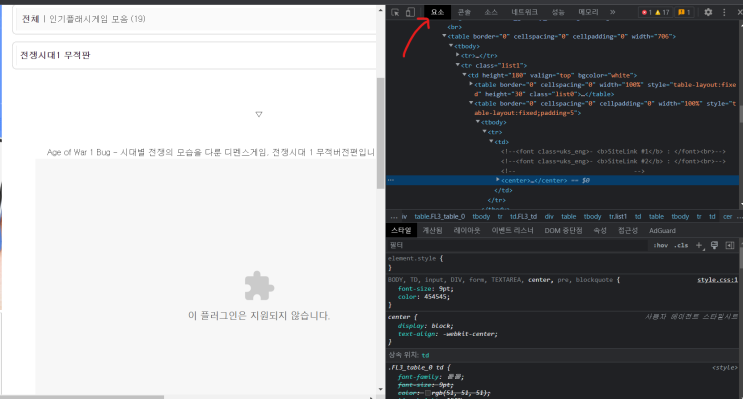This screenshot has width=743, height=399.
Task: Click the <style> source link
Action: click(x=725, y=368)
